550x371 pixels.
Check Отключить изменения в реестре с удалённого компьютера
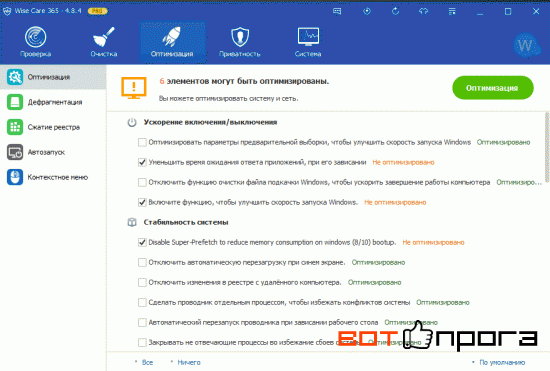click(x=142, y=282)
